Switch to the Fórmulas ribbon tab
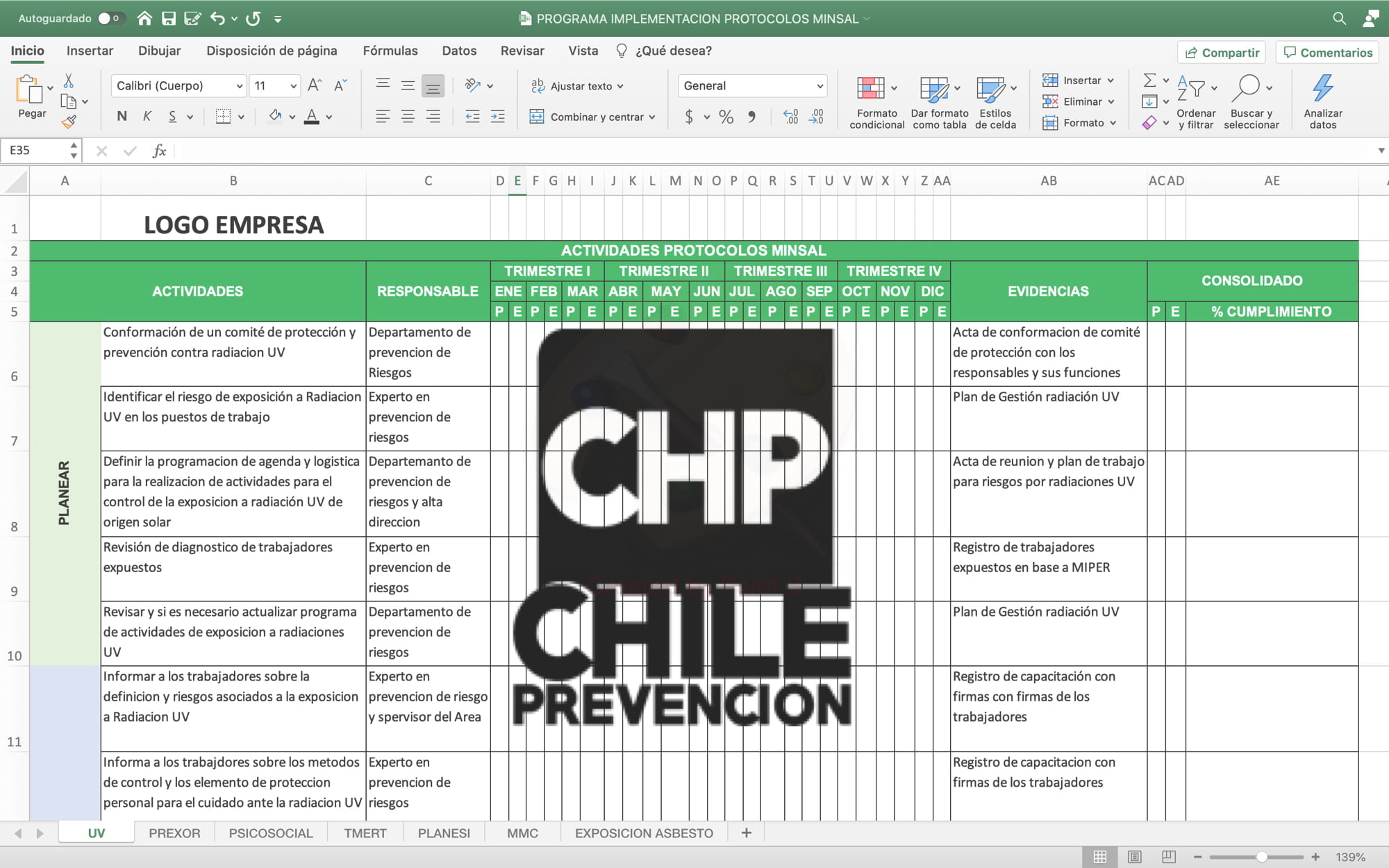The image size is (1389, 868). coord(390,51)
